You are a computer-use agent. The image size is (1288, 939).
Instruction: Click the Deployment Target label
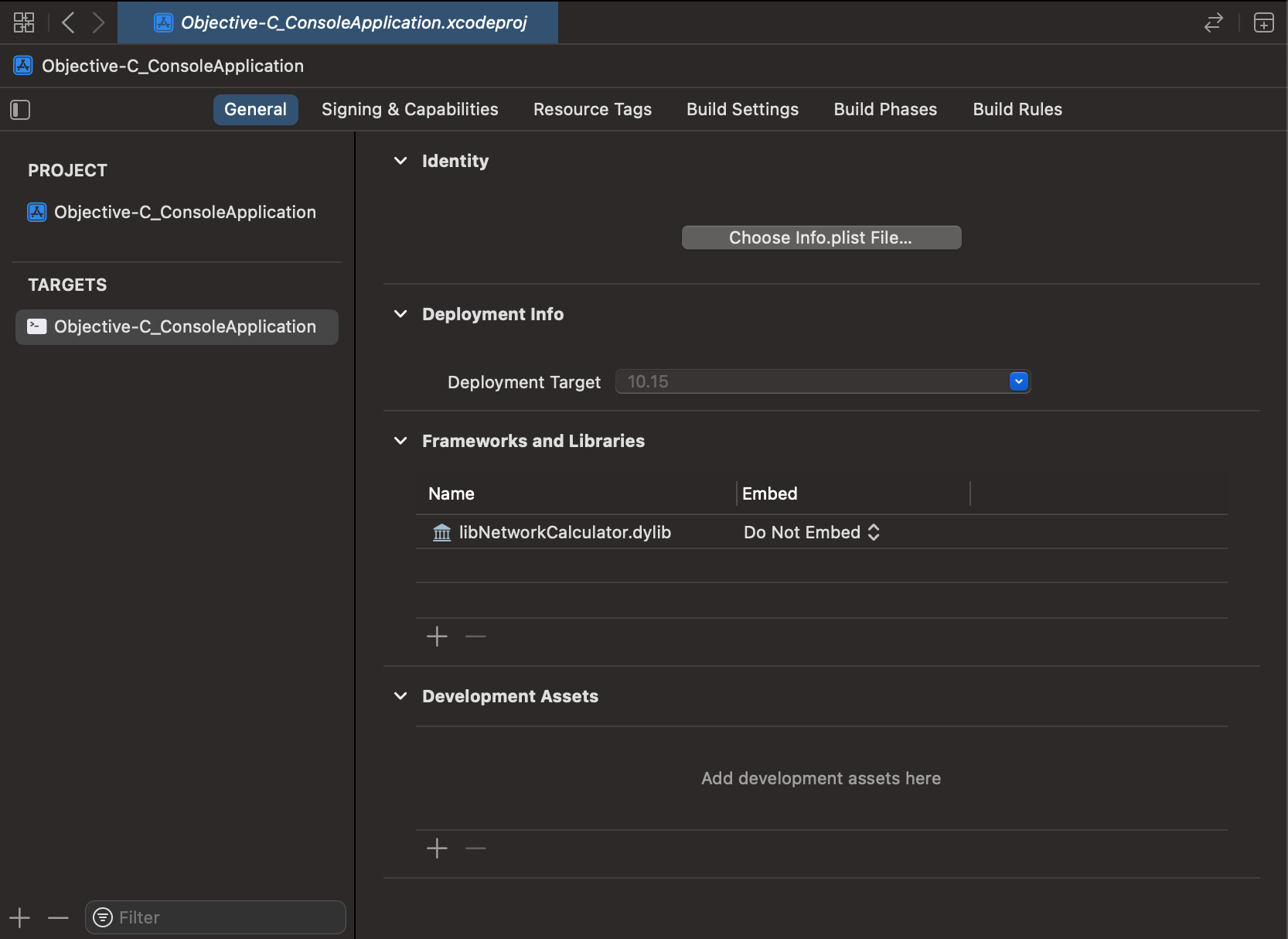coord(523,382)
